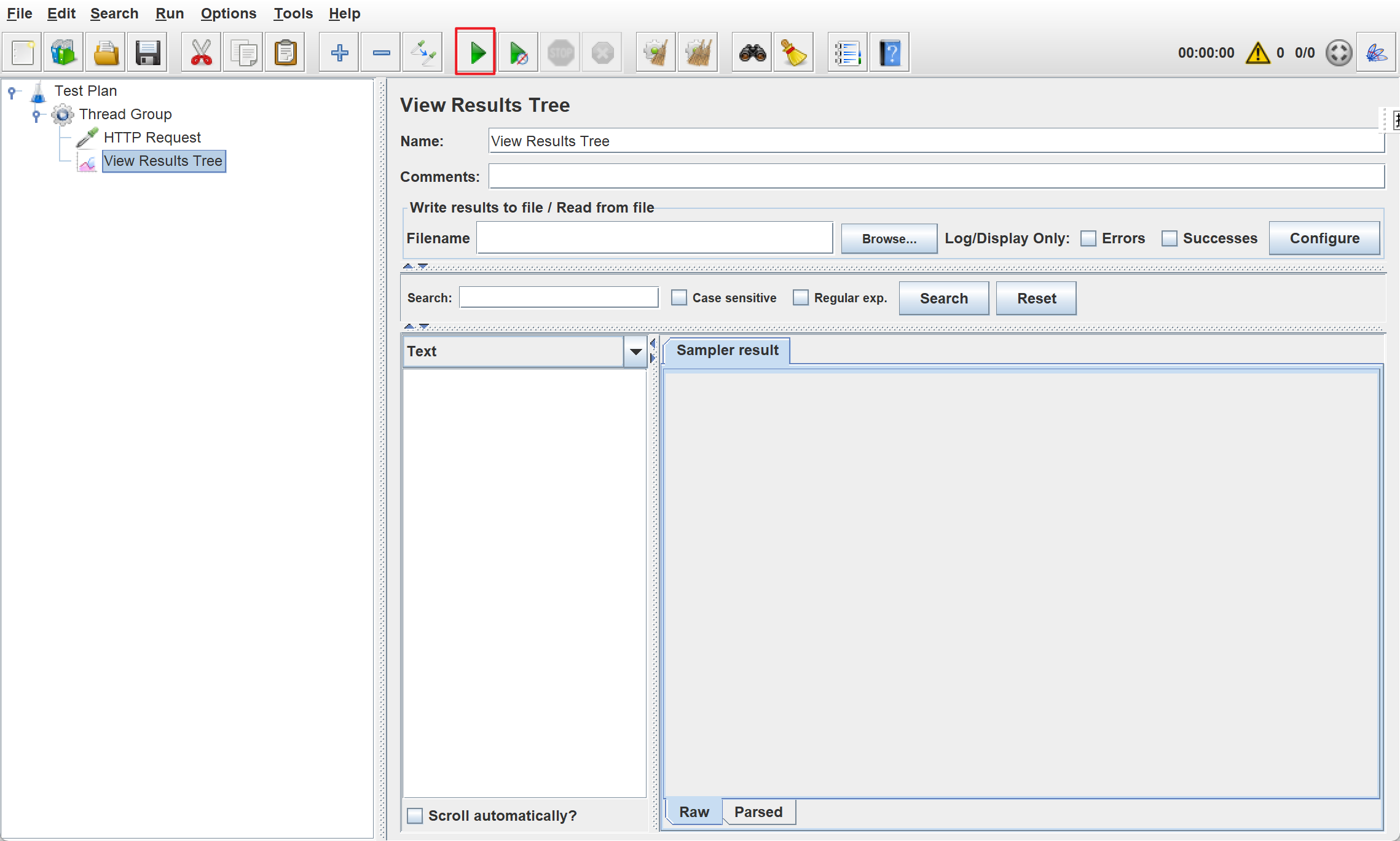Open the Templates icon in toolbar
1400x841 pixels.
[63, 53]
